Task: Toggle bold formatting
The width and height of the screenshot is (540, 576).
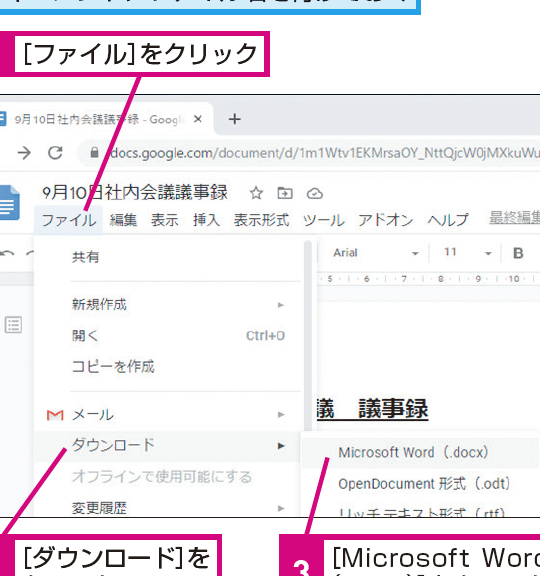Action: tap(518, 253)
